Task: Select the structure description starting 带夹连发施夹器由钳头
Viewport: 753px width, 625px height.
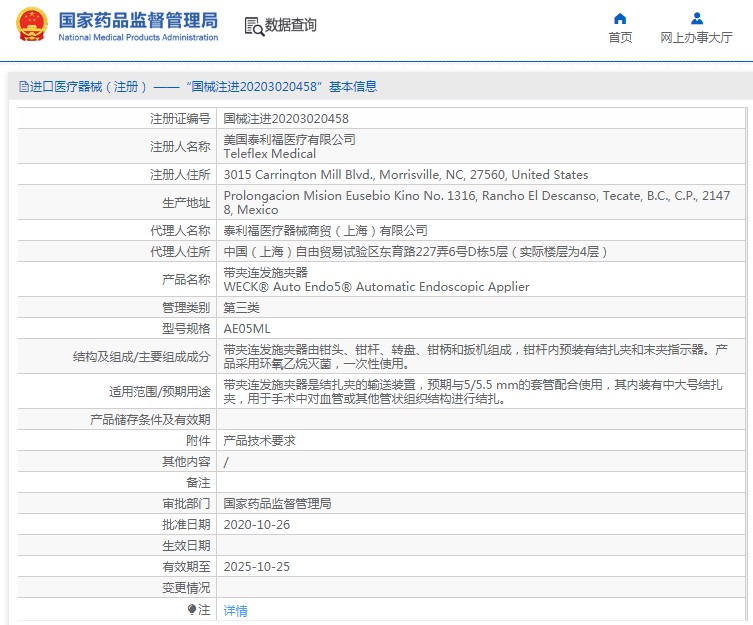Action: click(x=475, y=356)
